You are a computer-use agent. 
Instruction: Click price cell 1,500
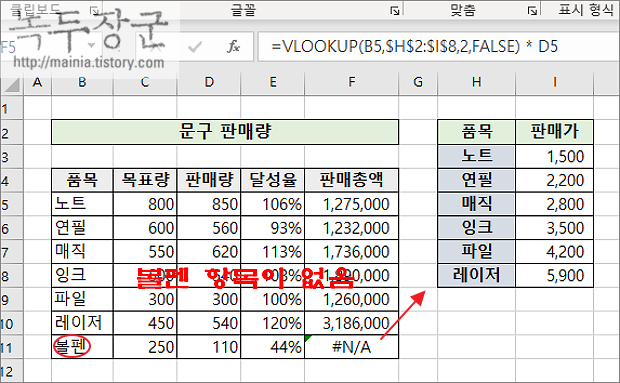click(x=555, y=157)
